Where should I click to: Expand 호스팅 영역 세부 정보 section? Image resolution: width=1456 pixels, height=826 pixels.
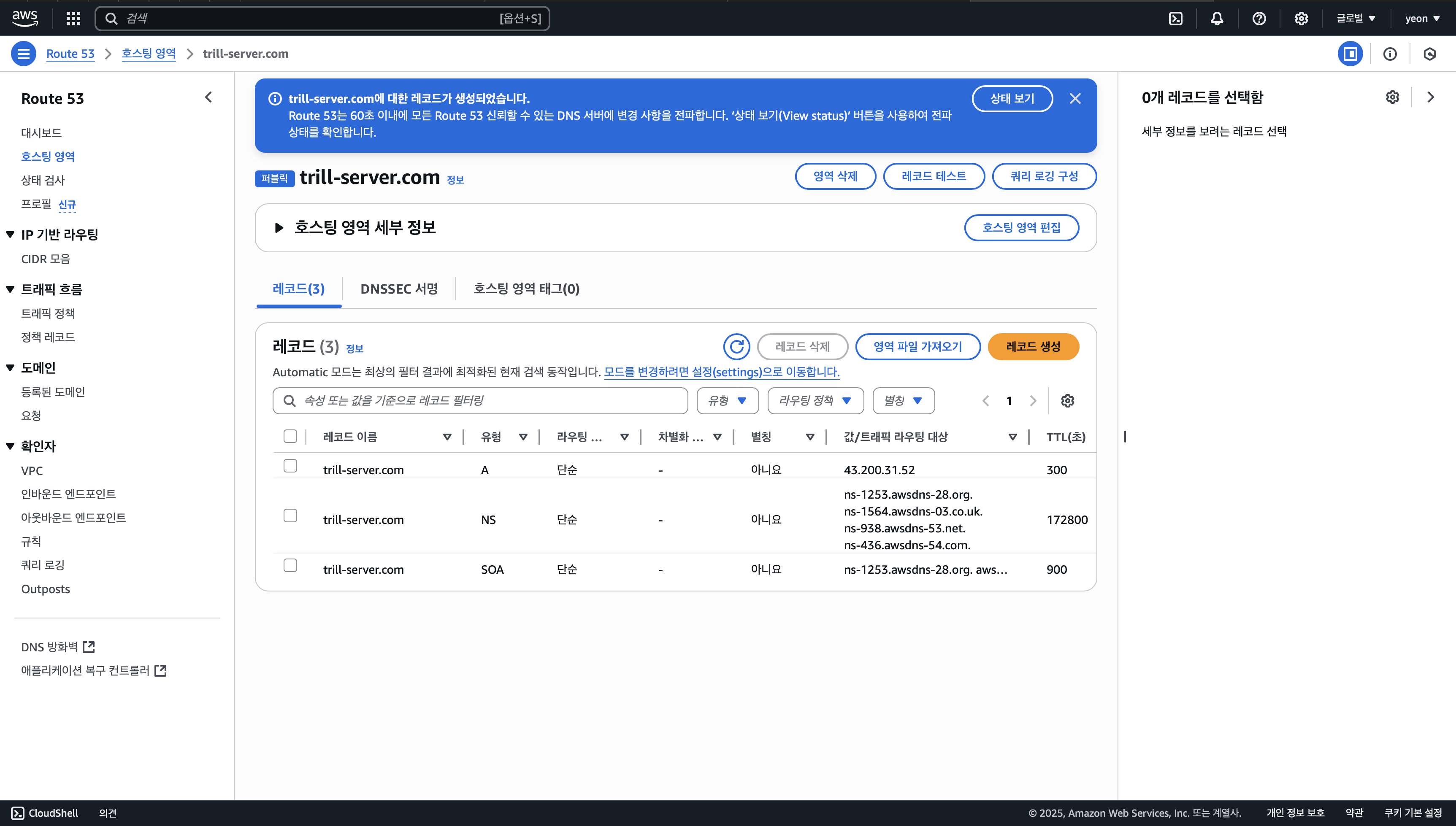[279, 228]
